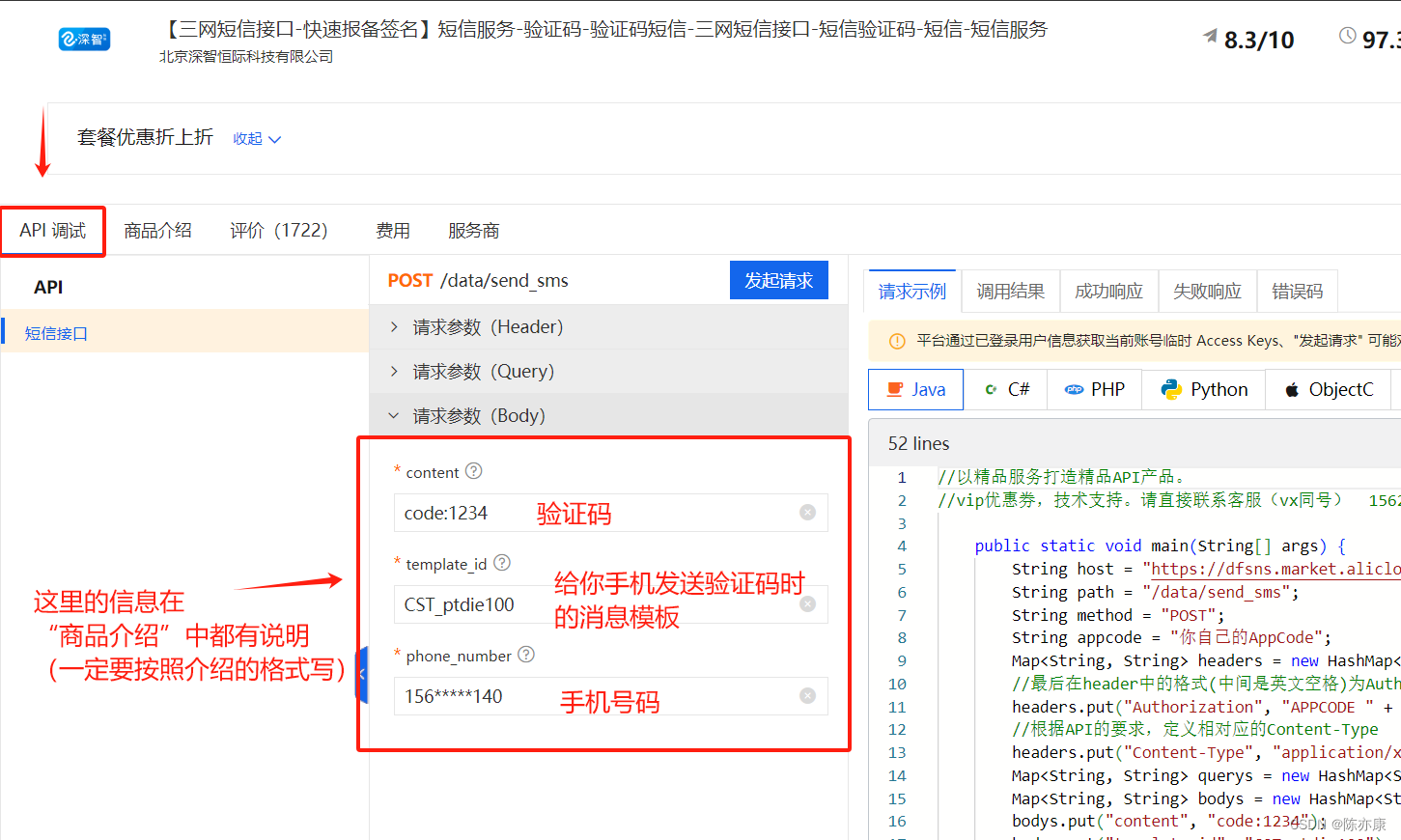Clear the content field with its X icon
Image resolution: width=1401 pixels, height=840 pixels.
pos(808,513)
